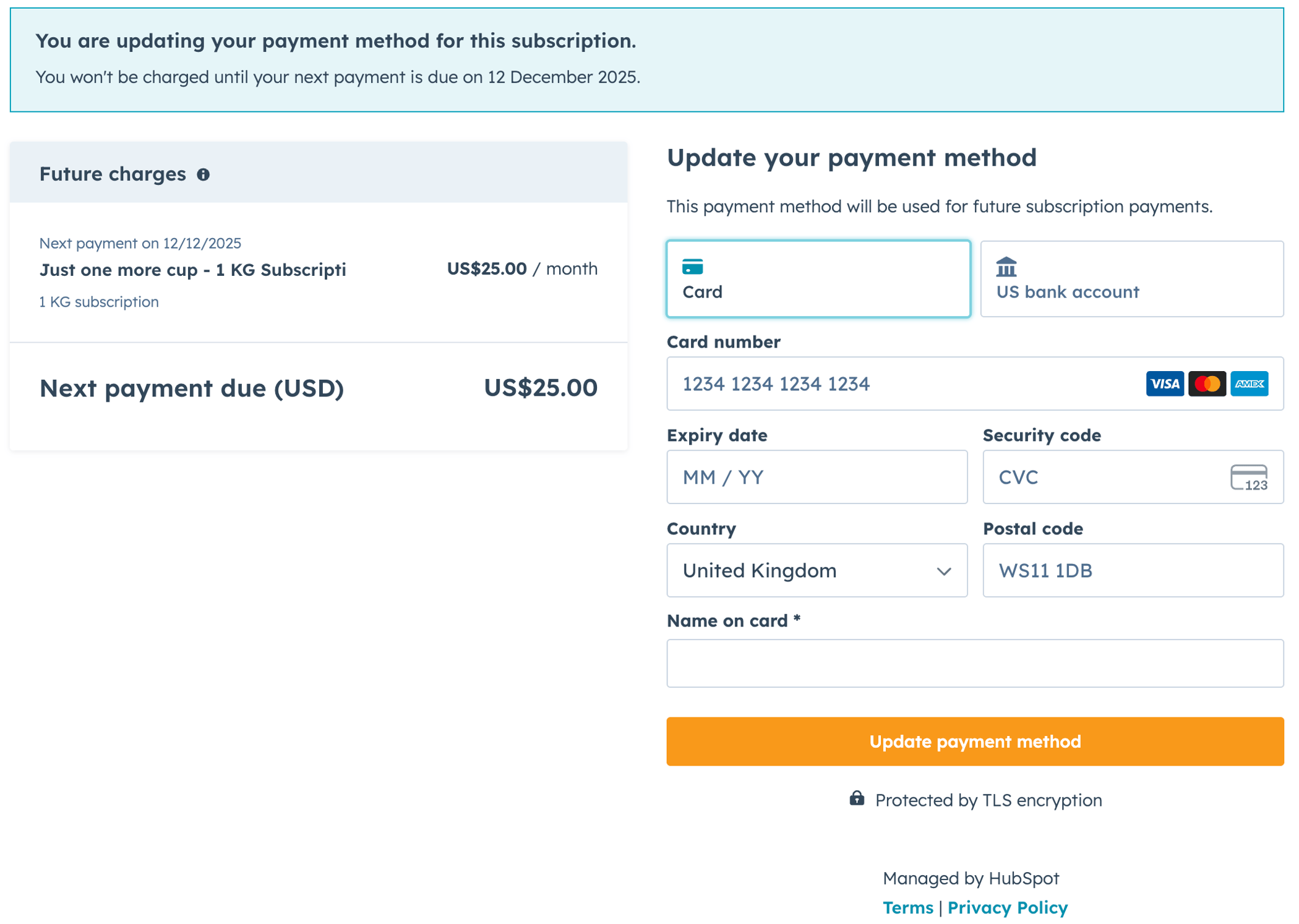Viewport: 1299px width, 924px height.
Task: Click the Postal code input
Action: point(1133,570)
